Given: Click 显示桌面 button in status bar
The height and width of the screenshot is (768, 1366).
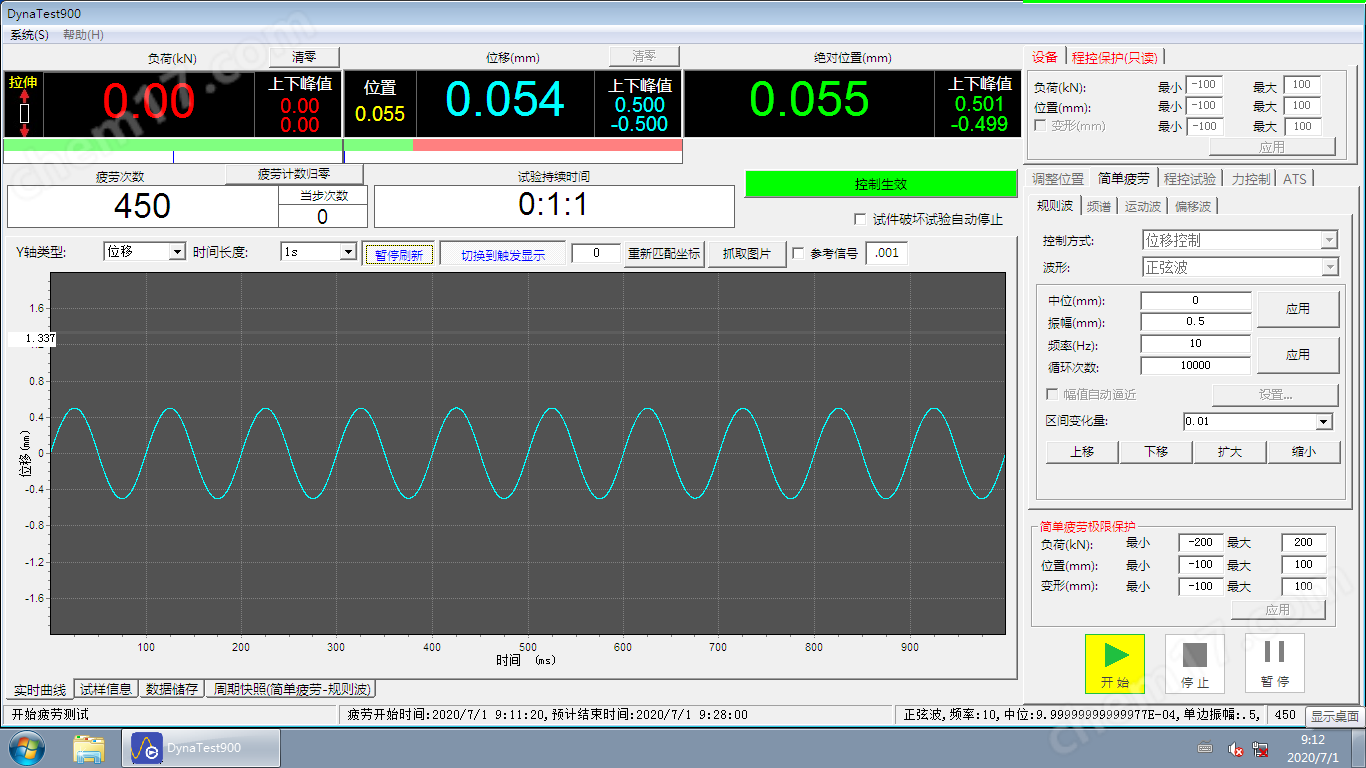Looking at the screenshot, I should point(1334,715).
